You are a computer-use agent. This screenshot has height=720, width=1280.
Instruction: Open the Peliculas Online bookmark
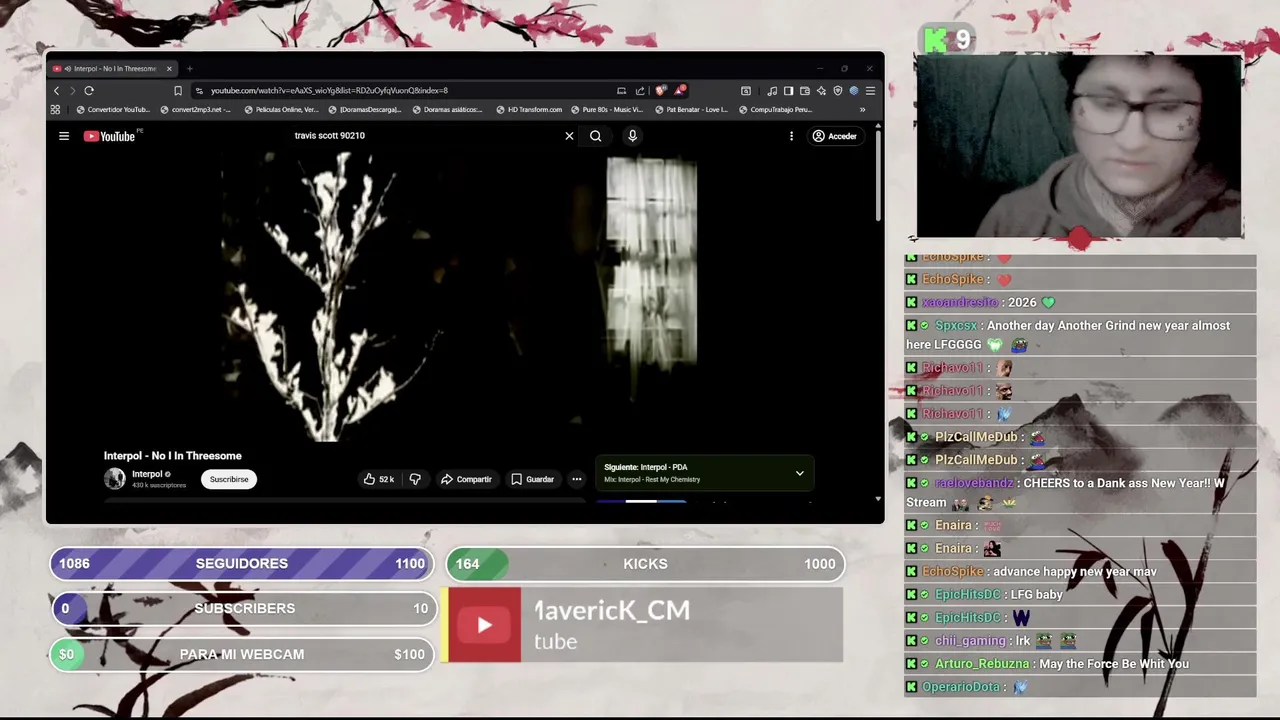pyautogui.click(x=282, y=110)
